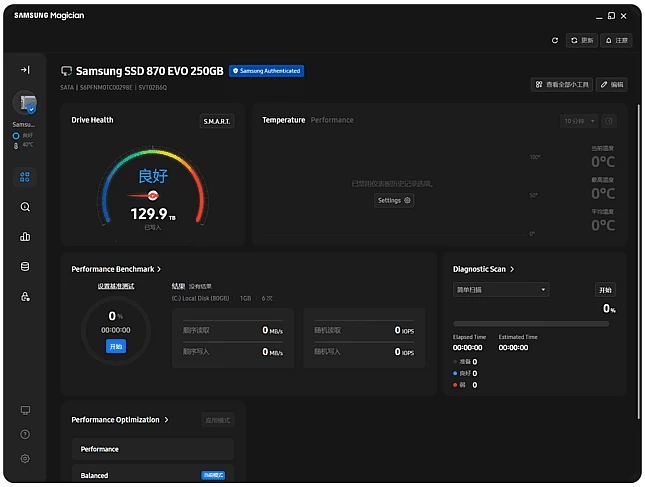Collapse the left sidebar with arrow icon

point(25,70)
